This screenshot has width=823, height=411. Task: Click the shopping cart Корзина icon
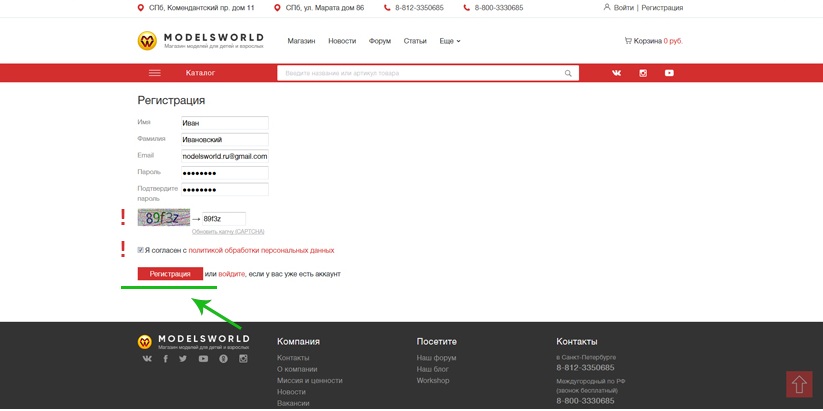[628, 41]
